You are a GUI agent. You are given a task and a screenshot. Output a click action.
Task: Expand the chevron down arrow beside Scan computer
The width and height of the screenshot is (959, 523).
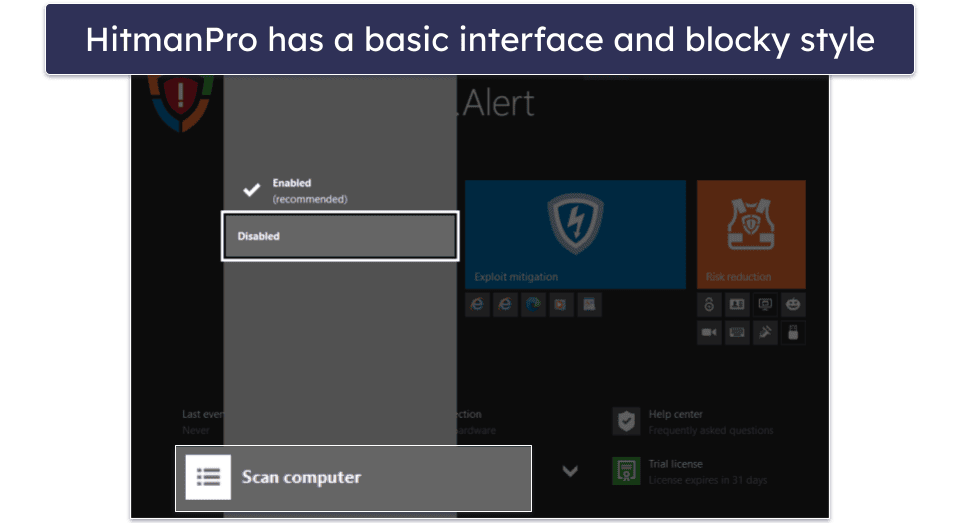coord(570,471)
